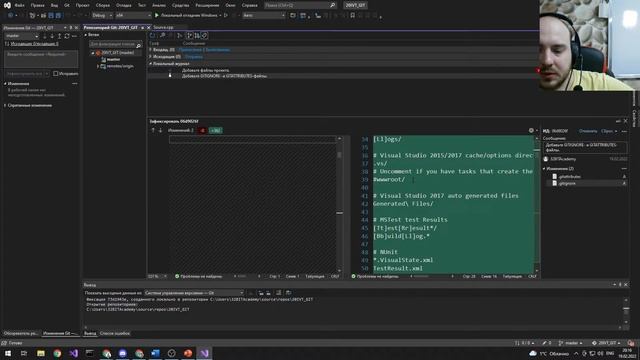Viewport: 640px width, 360px height.
Task: Open diff settings gear icon
Action: 531,131
